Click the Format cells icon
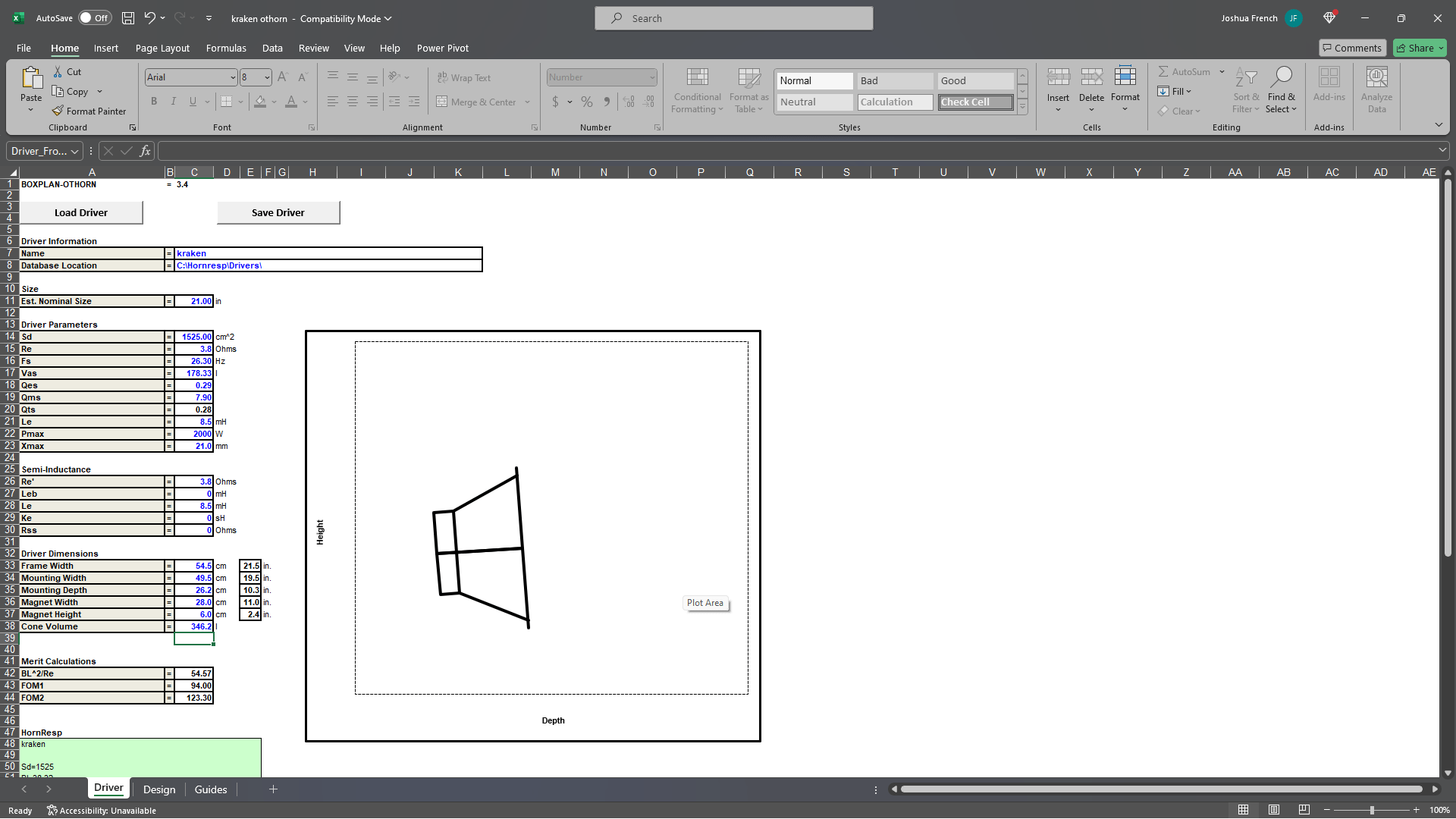 (x=1125, y=76)
